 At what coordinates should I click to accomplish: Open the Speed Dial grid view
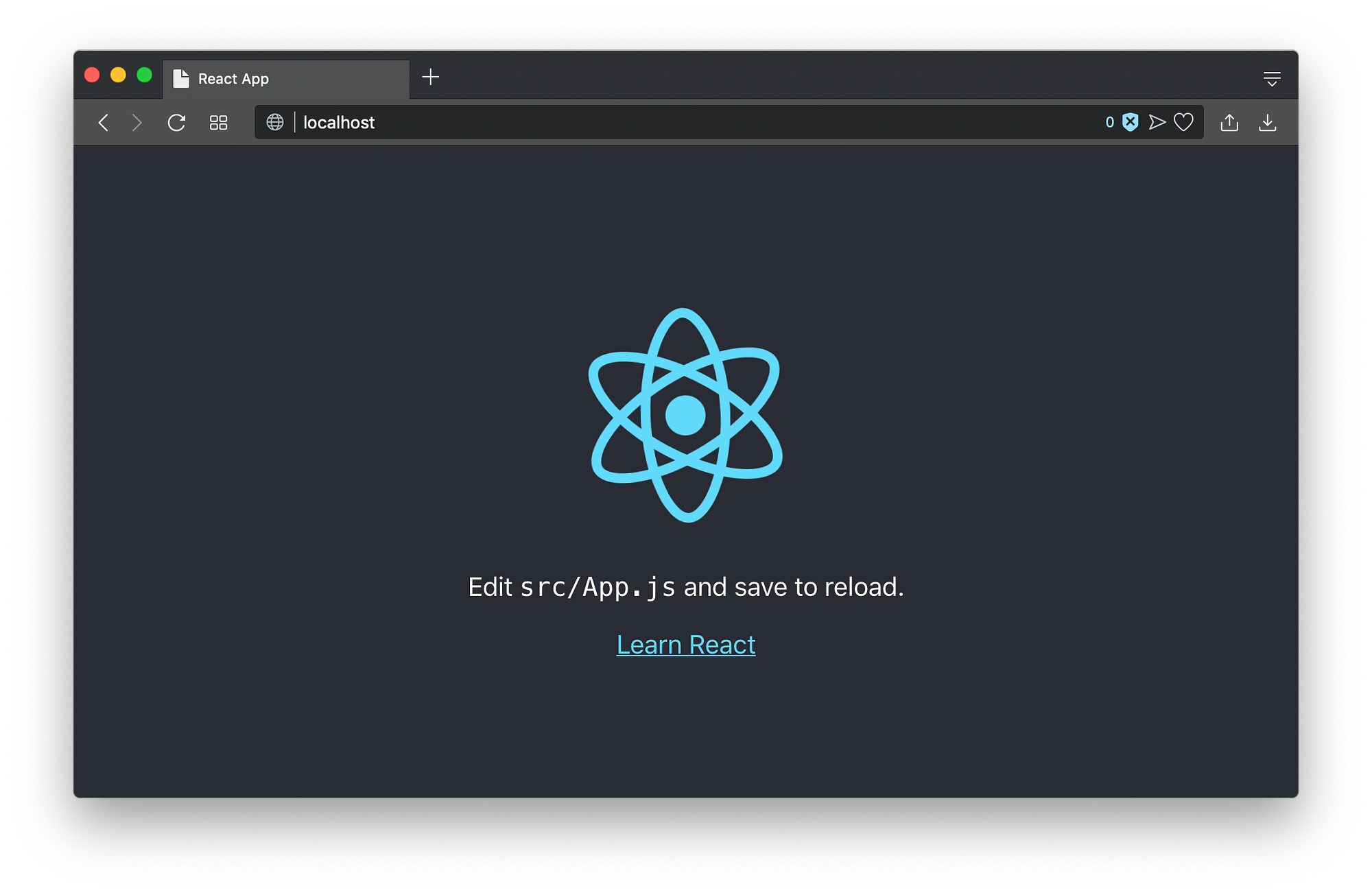(x=218, y=123)
